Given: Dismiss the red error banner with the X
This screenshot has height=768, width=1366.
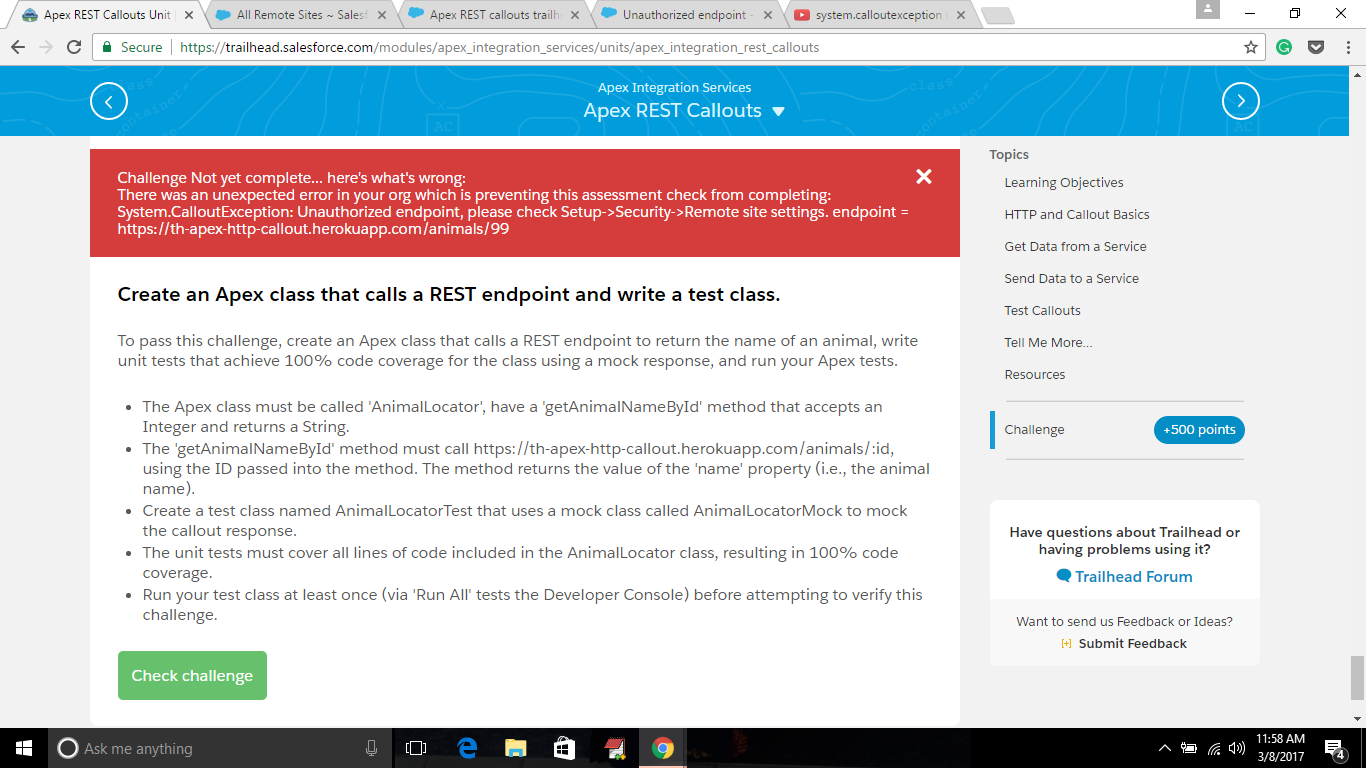Looking at the screenshot, I should [x=924, y=177].
